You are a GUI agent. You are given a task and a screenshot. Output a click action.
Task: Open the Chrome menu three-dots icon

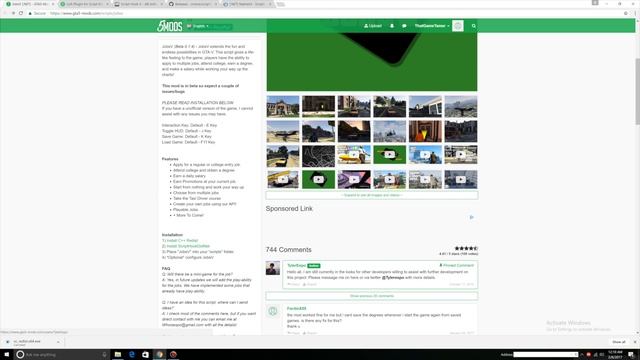click(x=636, y=13)
